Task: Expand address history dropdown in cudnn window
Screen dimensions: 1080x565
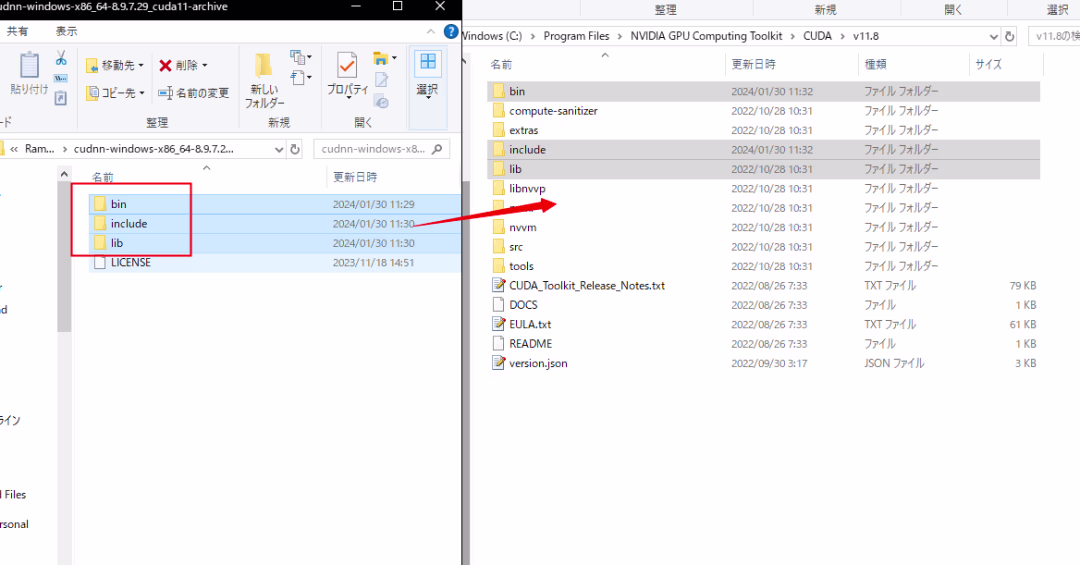Action: point(278,149)
